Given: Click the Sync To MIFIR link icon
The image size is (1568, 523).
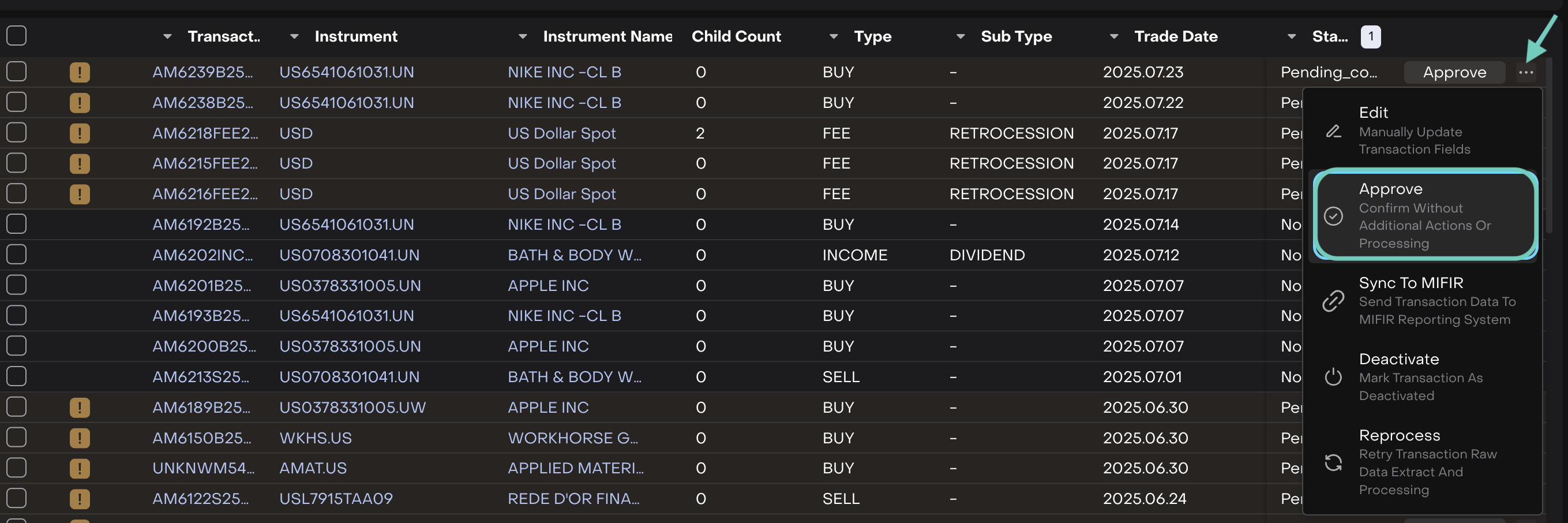Looking at the screenshot, I should pos(1333,301).
